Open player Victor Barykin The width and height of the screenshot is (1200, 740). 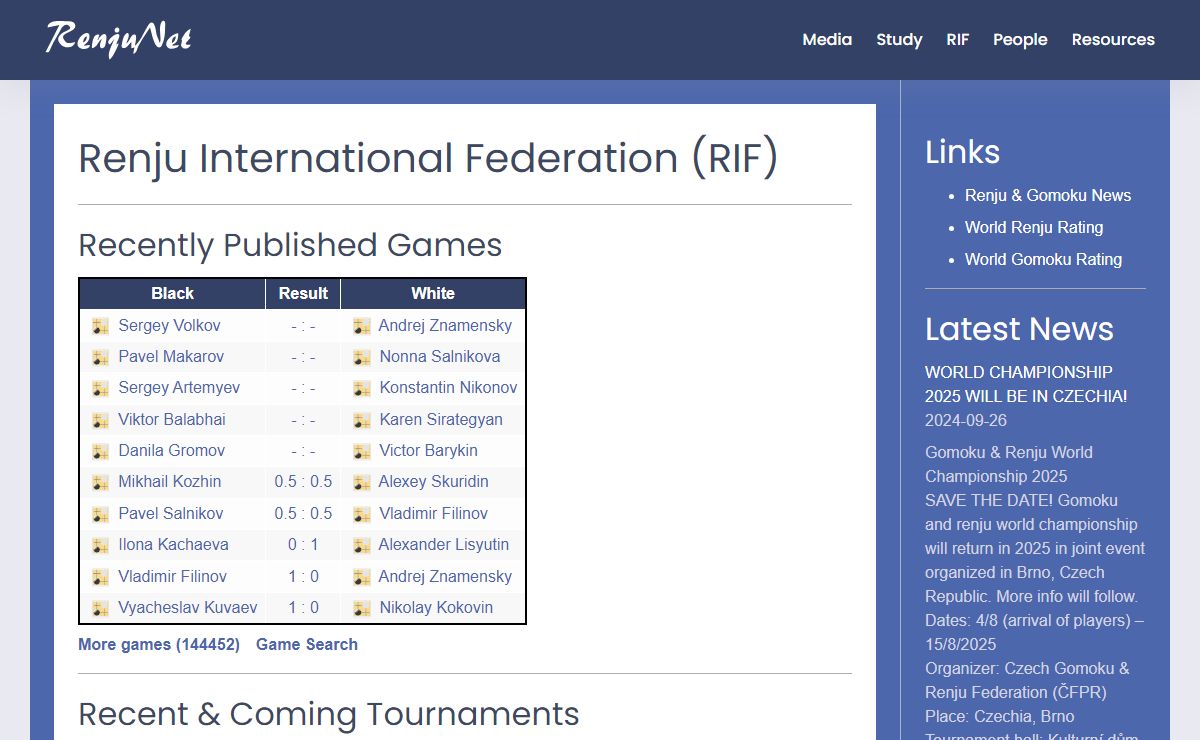coord(428,450)
